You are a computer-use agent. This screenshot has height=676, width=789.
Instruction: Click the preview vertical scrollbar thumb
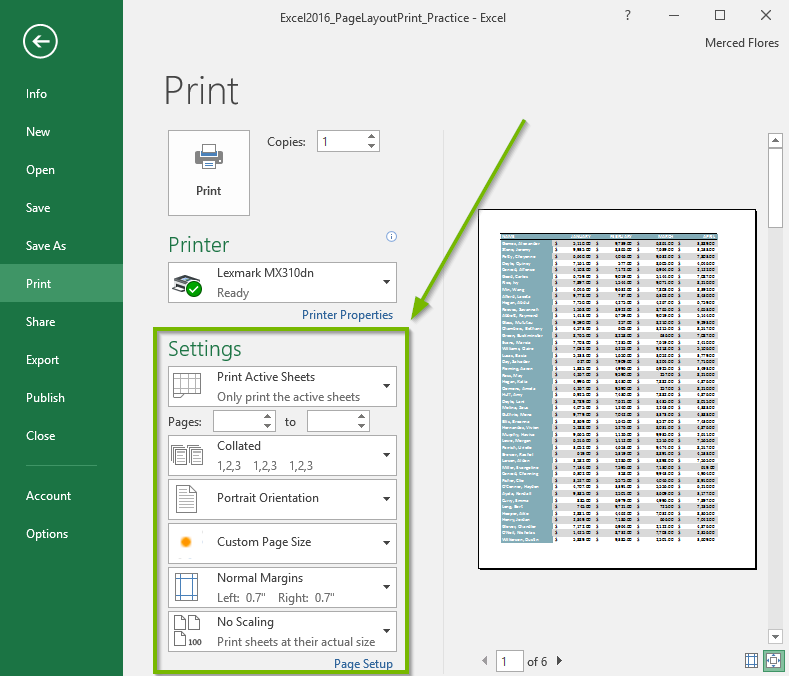[x=775, y=188]
